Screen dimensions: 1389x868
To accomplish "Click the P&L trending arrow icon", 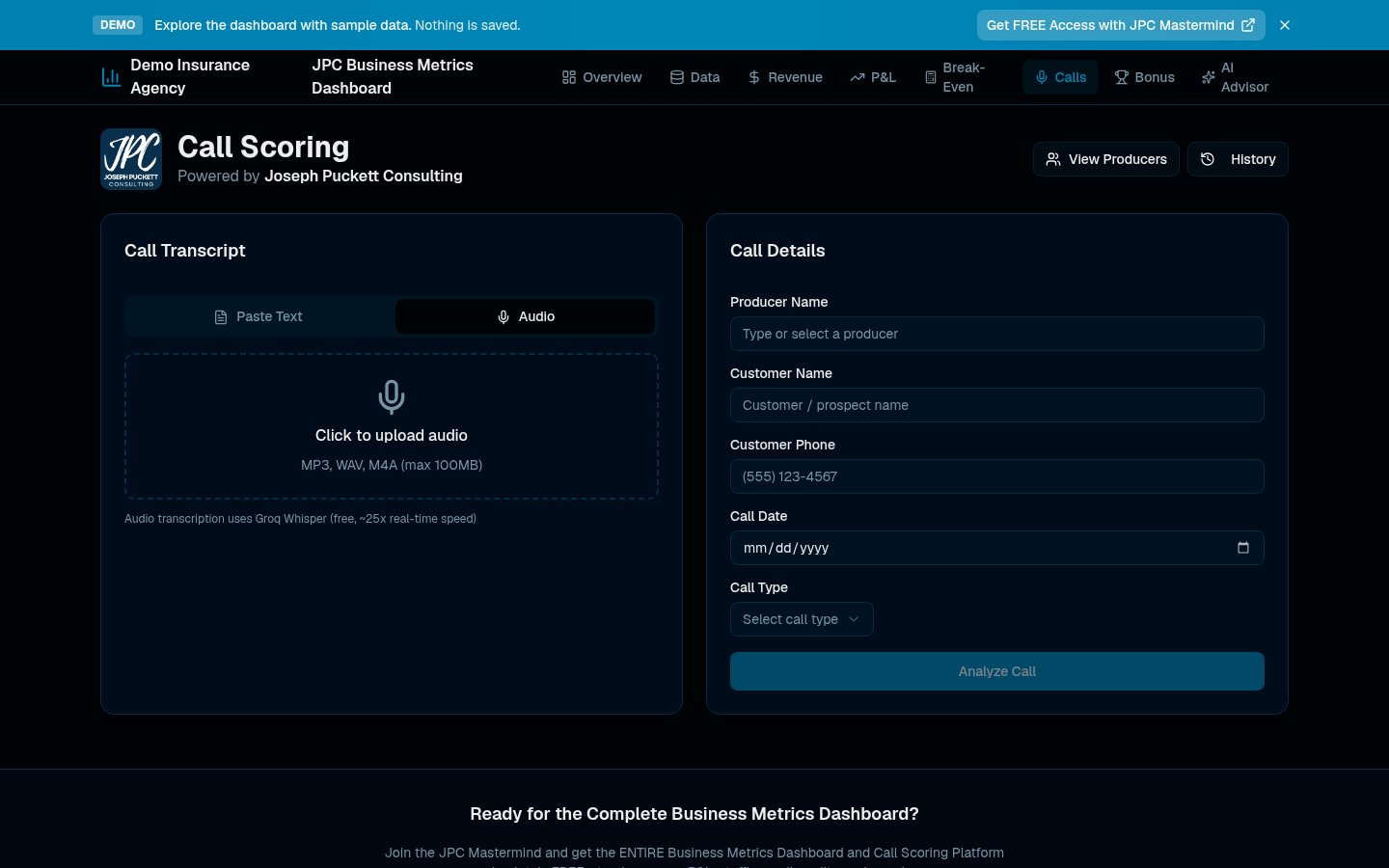I will [x=858, y=77].
